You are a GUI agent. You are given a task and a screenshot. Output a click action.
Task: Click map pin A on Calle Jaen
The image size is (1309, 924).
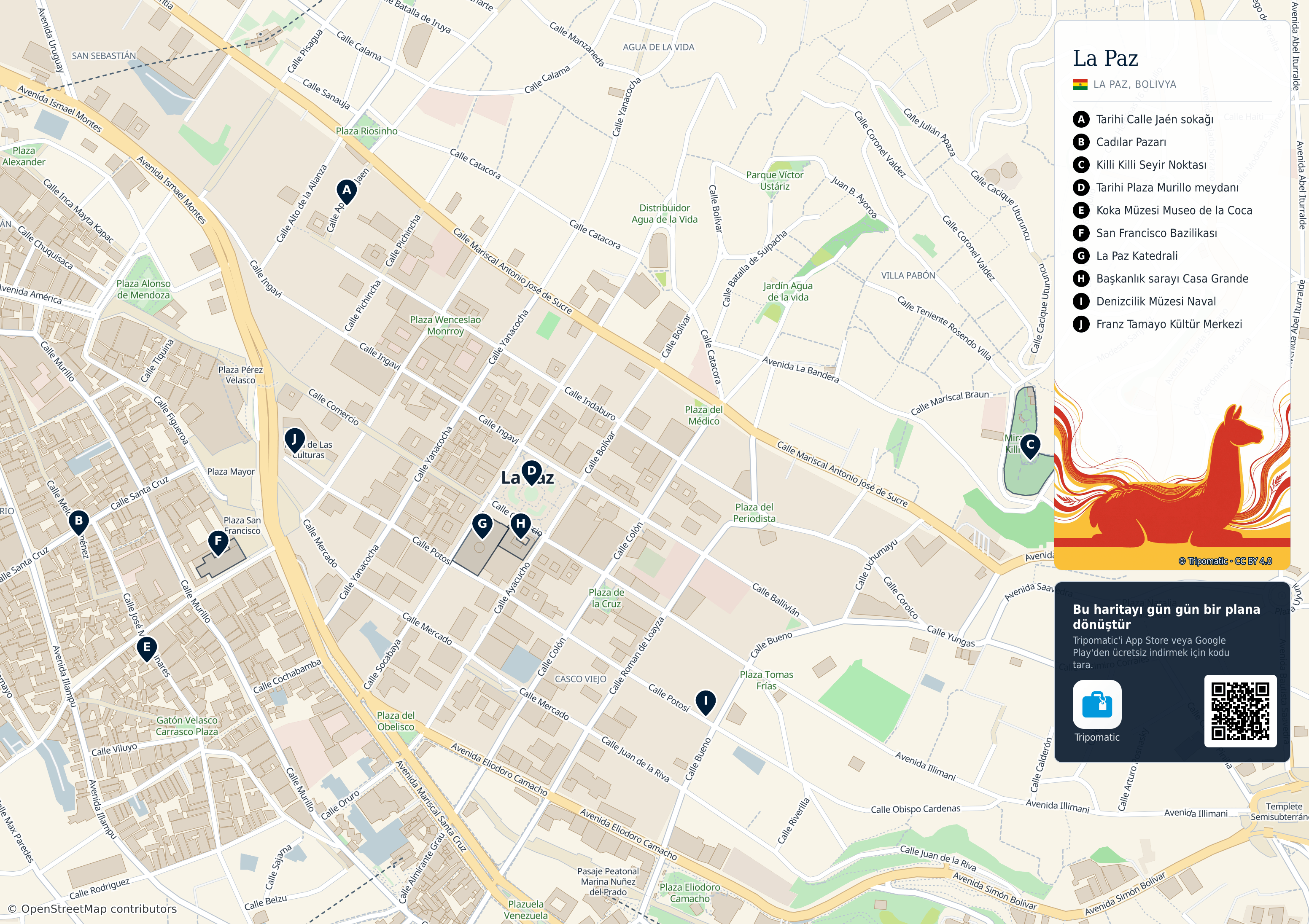tap(347, 191)
